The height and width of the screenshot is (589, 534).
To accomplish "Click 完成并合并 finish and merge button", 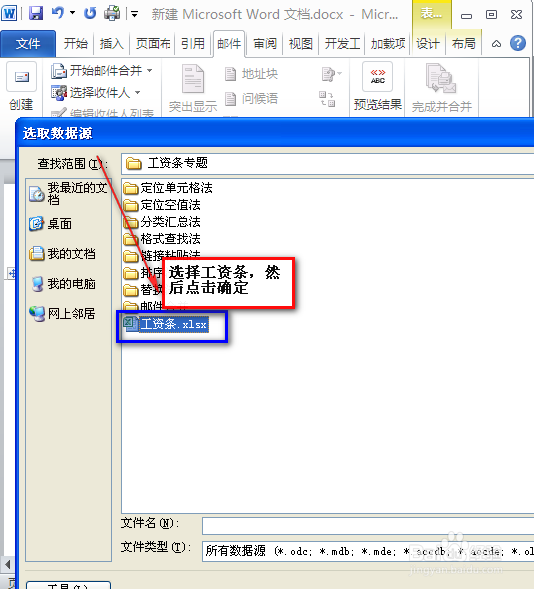I will (x=442, y=89).
